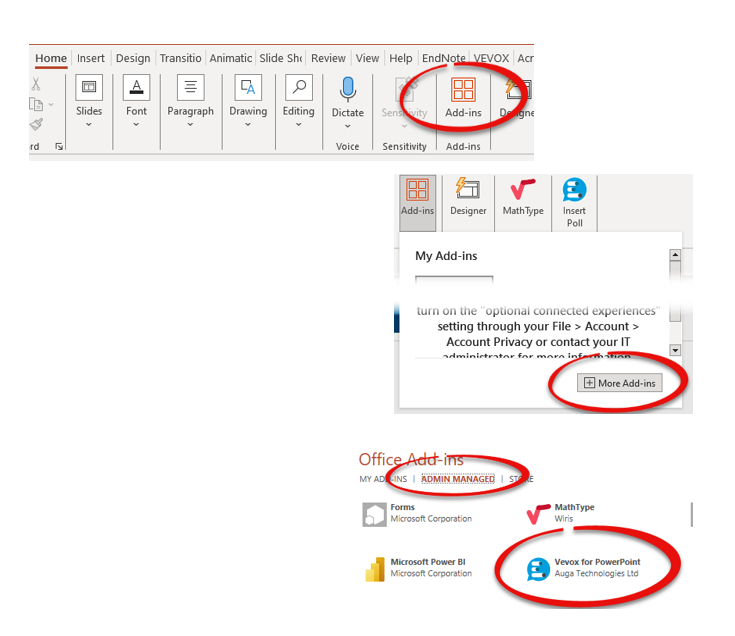Open the MathType add-in entry

[561, 513]
